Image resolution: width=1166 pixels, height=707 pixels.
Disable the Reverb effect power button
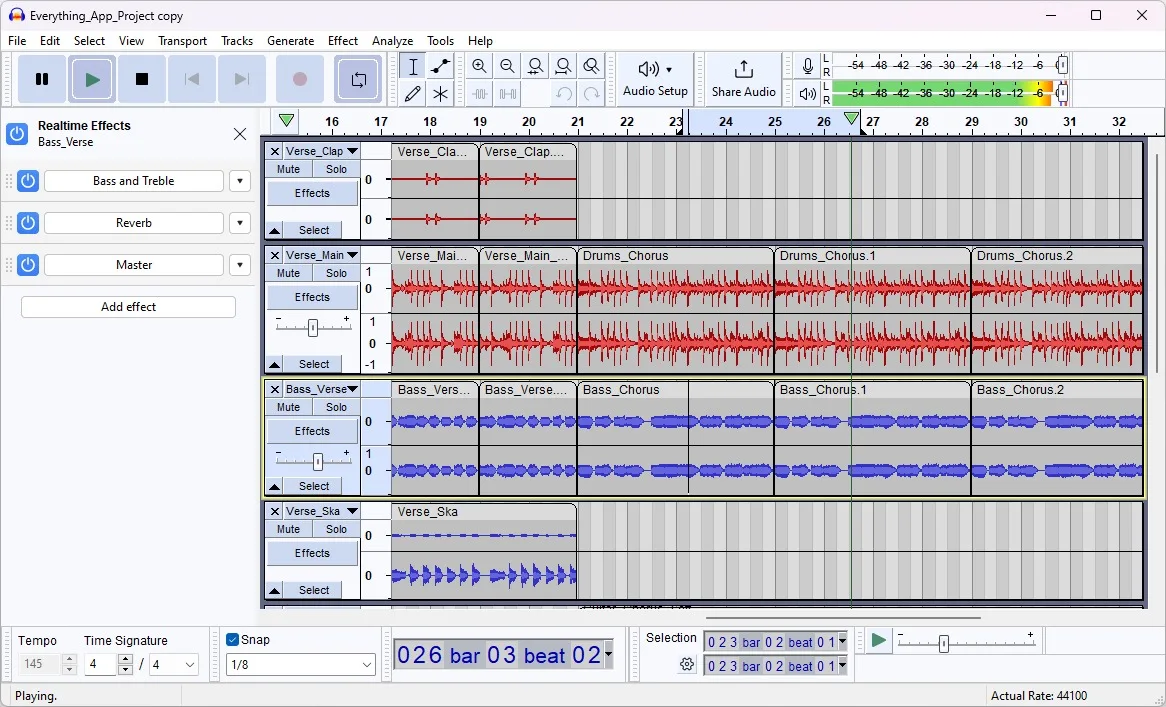pos(27,222)
